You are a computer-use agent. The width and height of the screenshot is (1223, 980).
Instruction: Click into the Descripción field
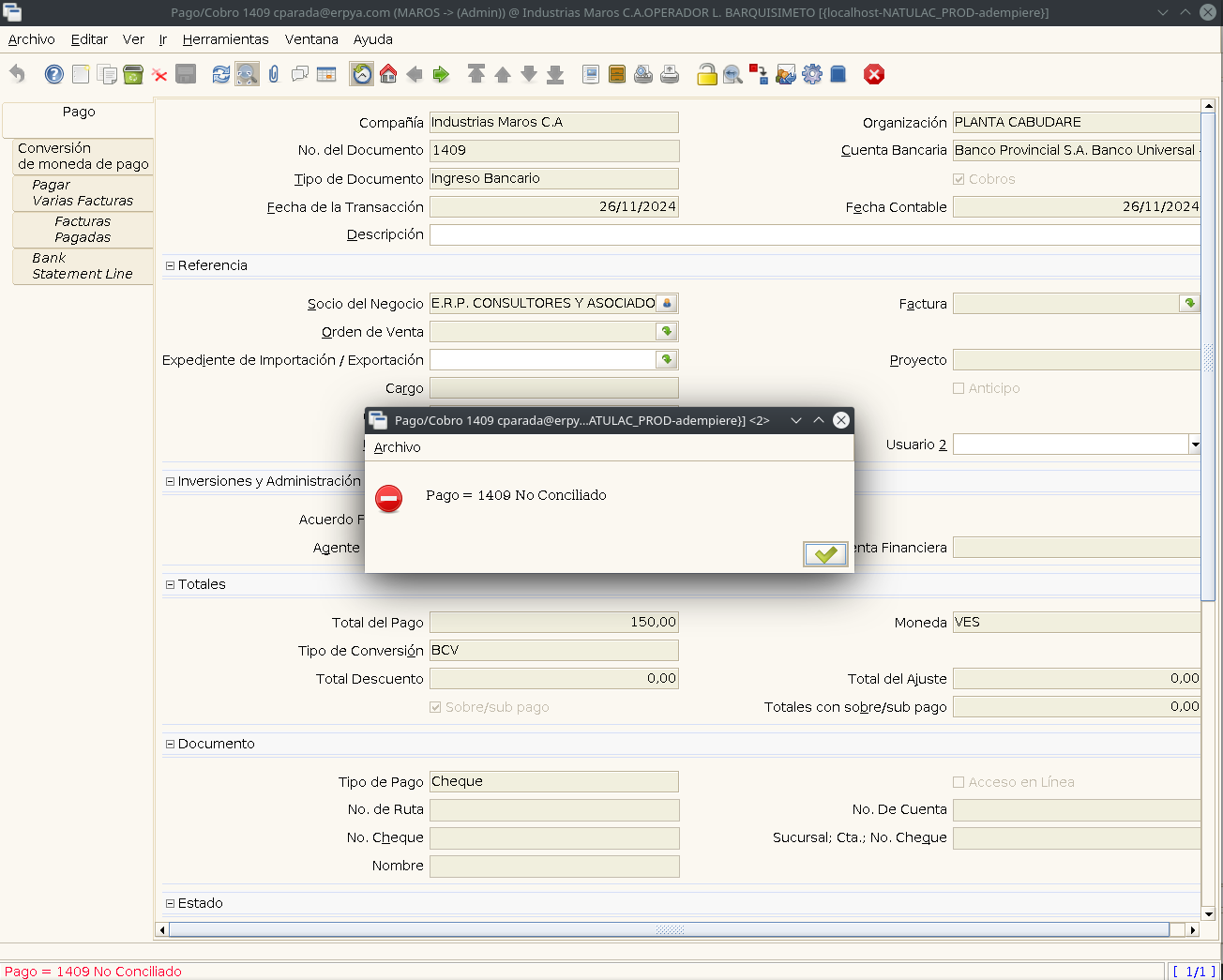815,234
